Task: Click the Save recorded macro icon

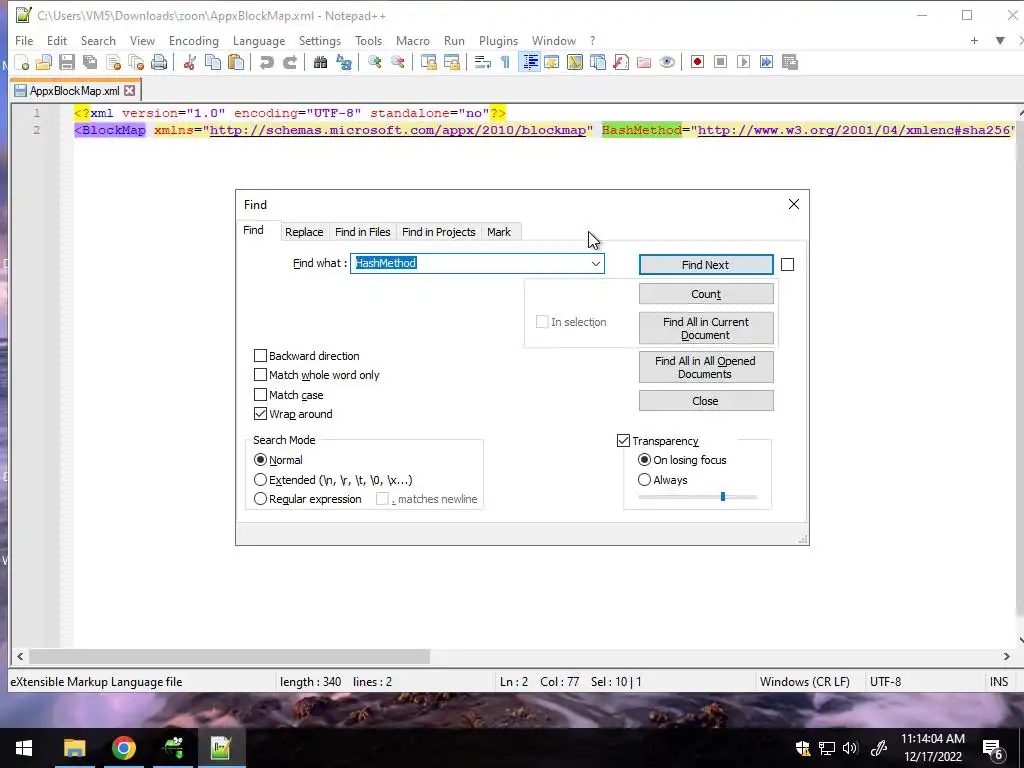Action: [x=790, y=62]
